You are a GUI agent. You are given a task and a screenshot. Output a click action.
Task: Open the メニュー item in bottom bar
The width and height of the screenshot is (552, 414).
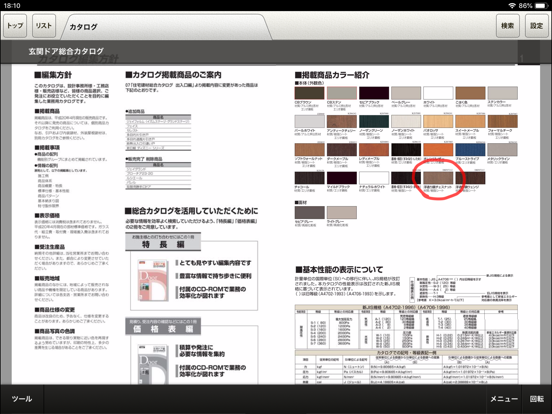click(x=504, y=399)
